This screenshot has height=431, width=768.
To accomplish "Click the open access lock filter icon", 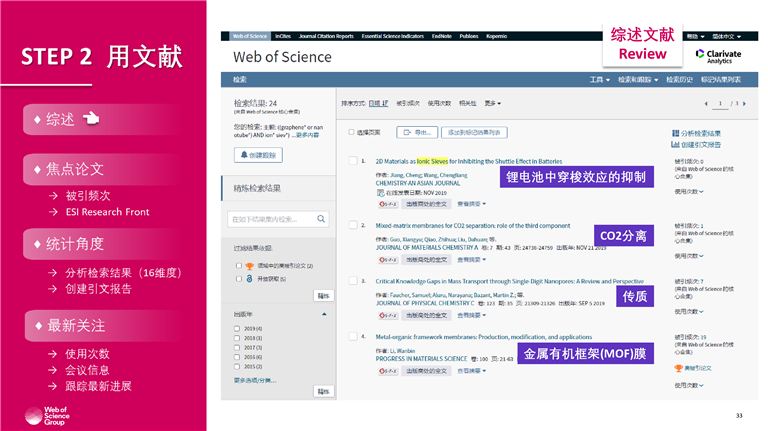I will 249,278.
